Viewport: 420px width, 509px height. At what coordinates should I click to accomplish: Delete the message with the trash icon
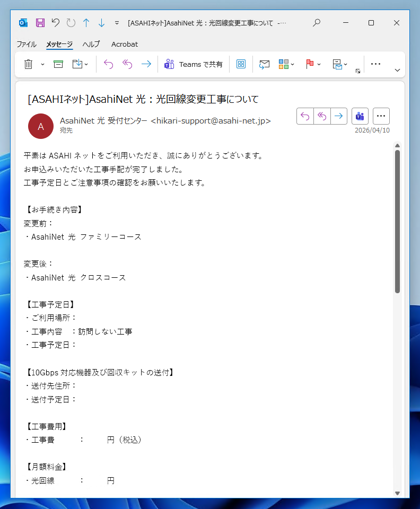28,64
